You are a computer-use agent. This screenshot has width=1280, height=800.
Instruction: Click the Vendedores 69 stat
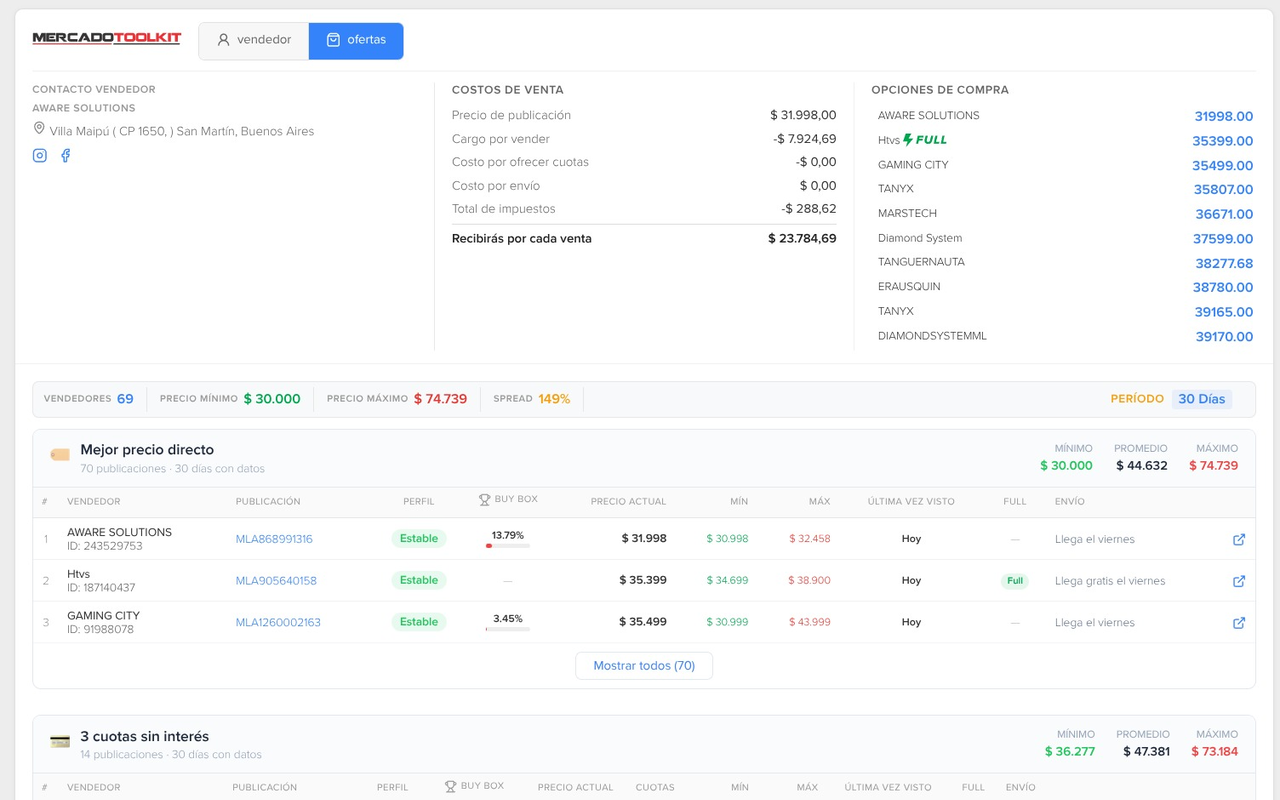(x=89, y=399)
